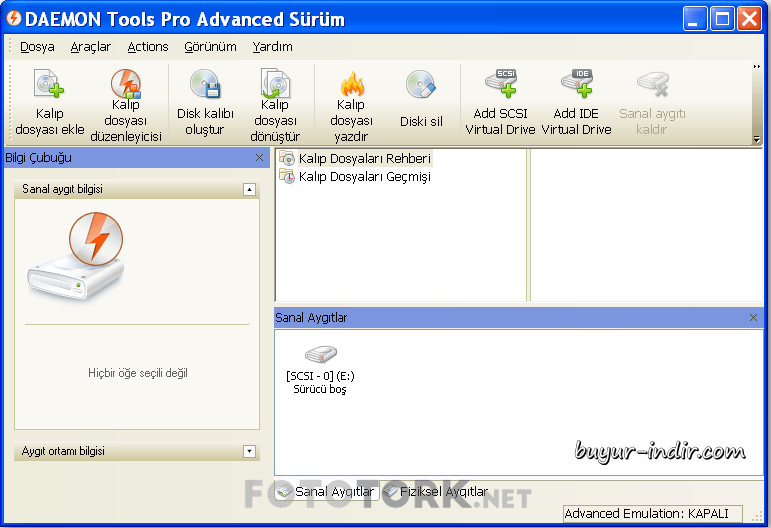The height and width of the screenshot is (528, 771).
Task: Click the Bilgi Çubuğu panel header
Action: click(137, 158)
